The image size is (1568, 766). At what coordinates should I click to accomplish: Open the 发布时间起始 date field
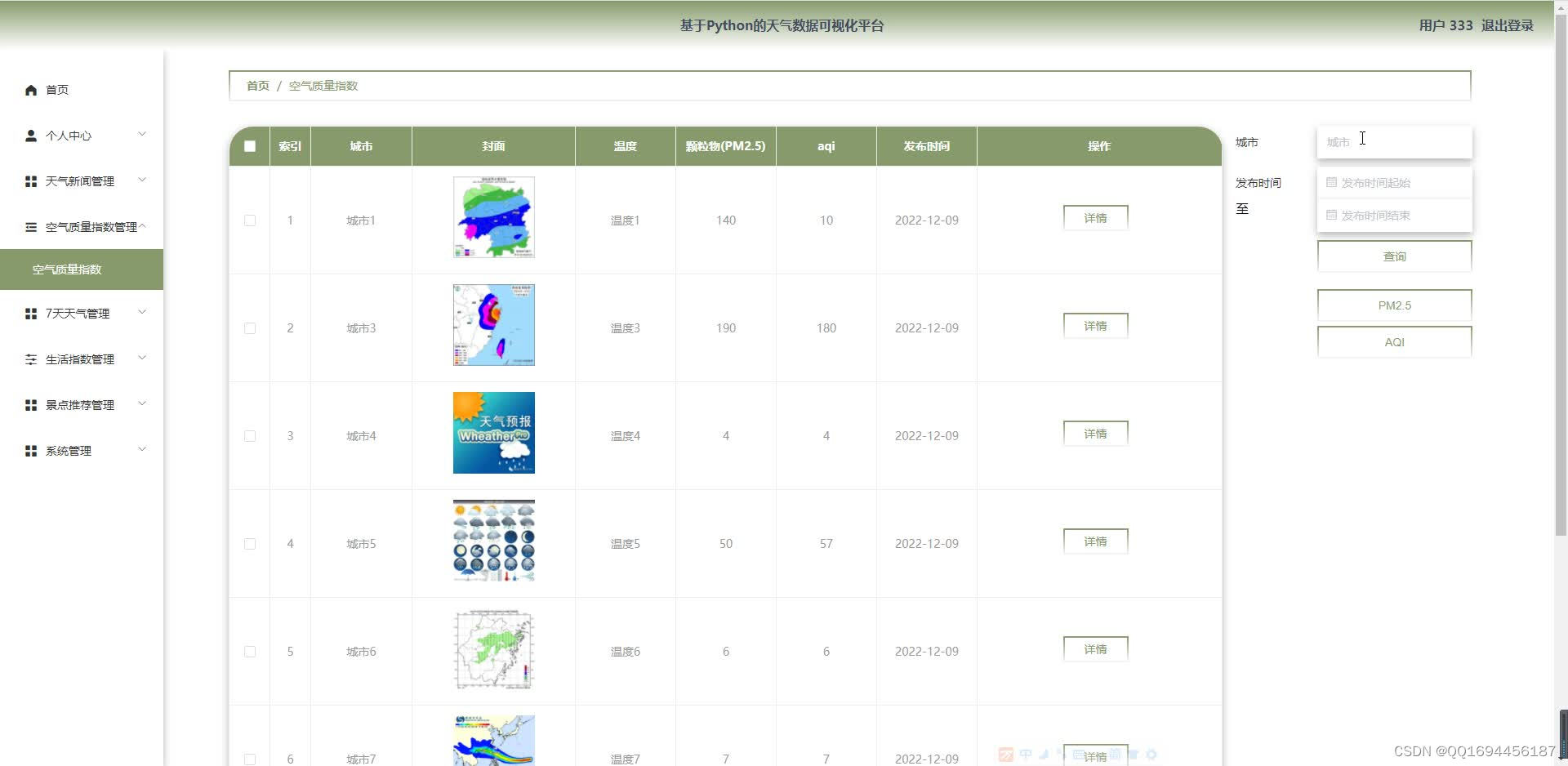point(1394,183)
